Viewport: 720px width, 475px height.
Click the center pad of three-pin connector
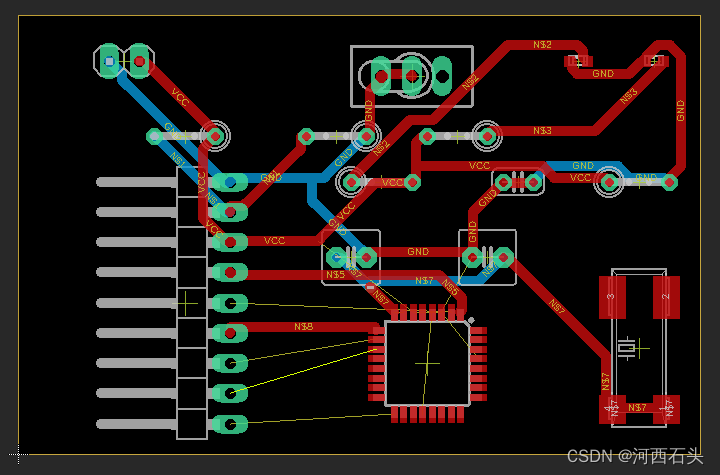coord(411,74)
